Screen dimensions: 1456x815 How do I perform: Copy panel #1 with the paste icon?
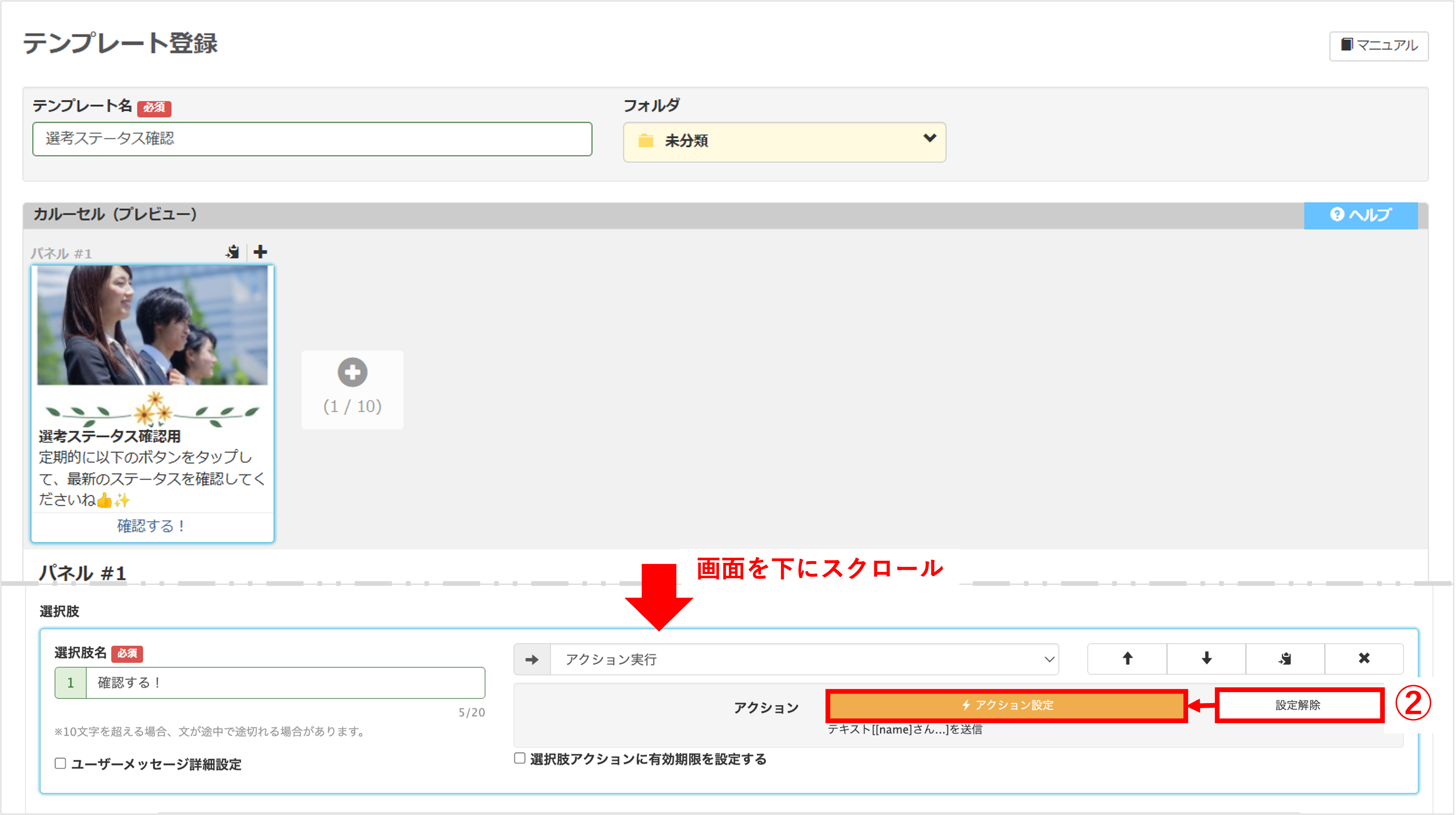pyautogui.click(x=232, y=252)
